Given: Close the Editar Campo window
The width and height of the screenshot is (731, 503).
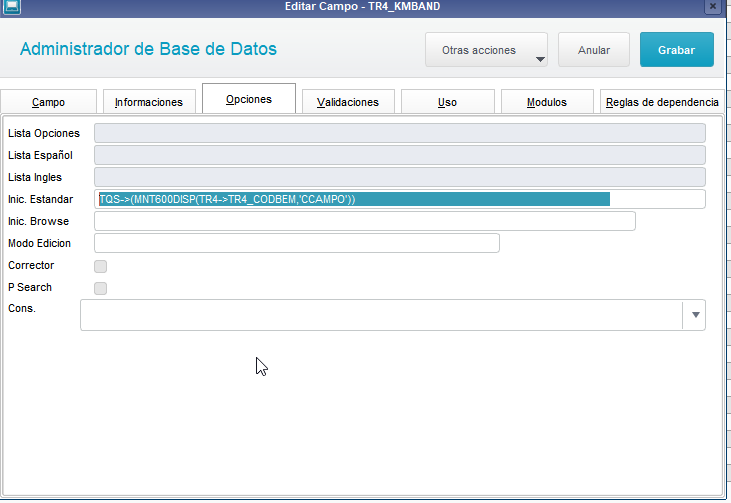Looking at the screenshot, I should click(x=712, y=7).
